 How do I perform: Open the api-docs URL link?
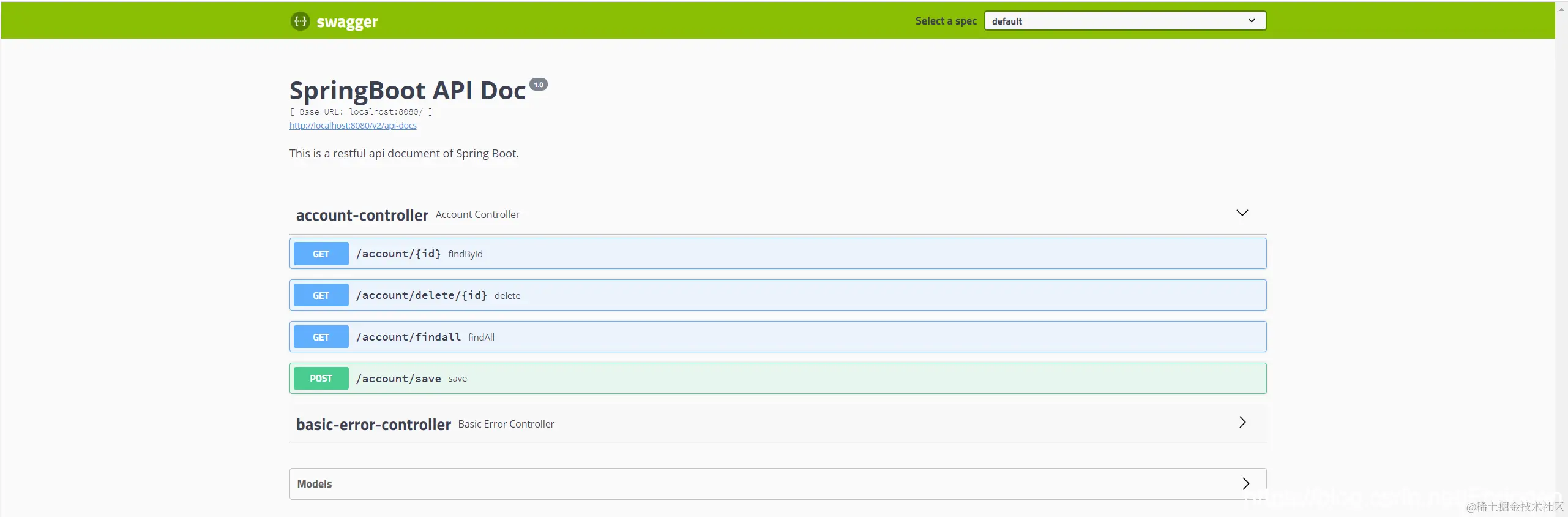pos(353,126)
